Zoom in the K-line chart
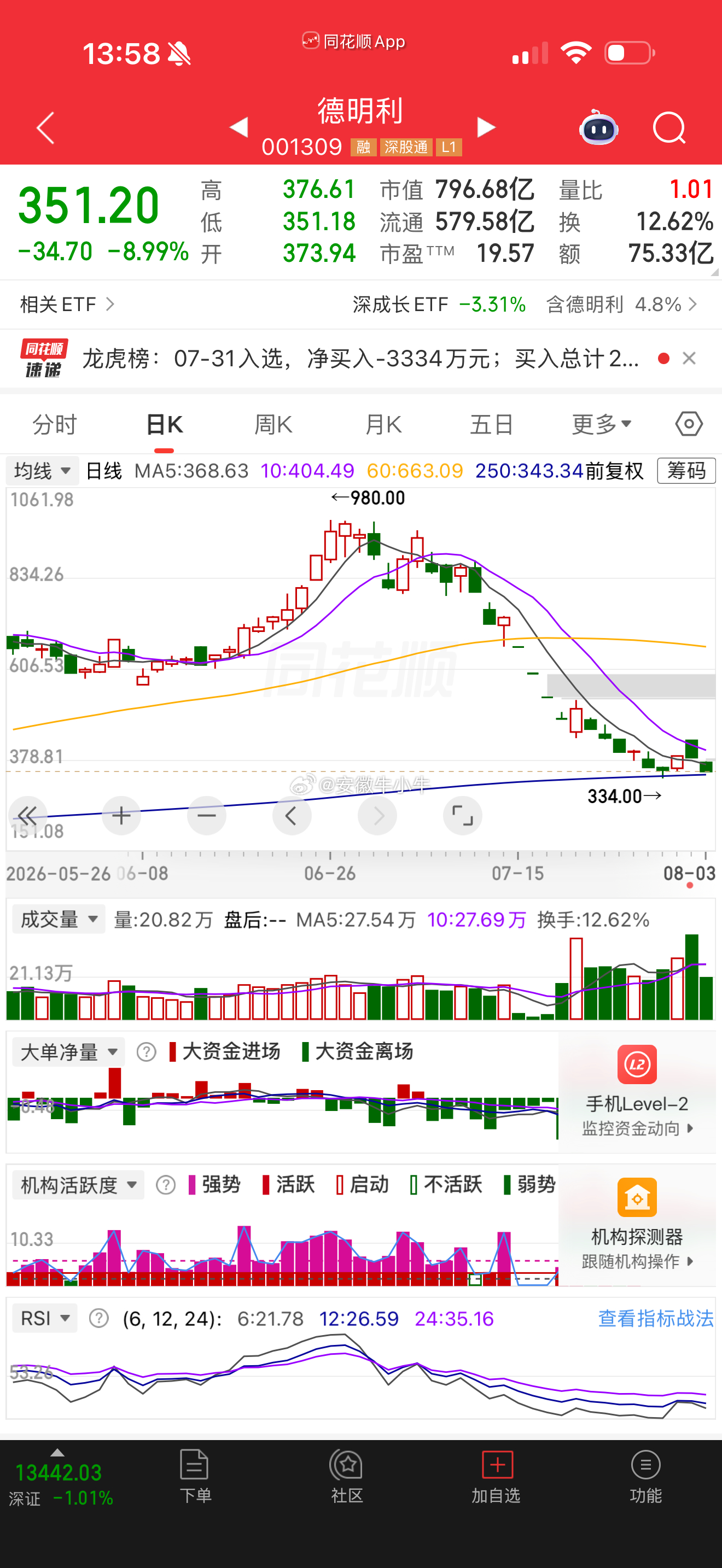The height and width of the screenshot is (1568, 722). pos(121,815)
